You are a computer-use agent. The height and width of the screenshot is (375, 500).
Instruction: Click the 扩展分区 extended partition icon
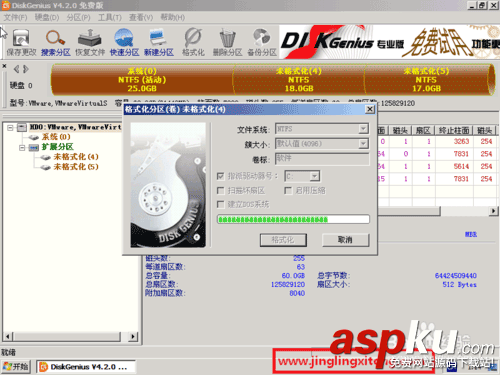(x=34, y=147)
